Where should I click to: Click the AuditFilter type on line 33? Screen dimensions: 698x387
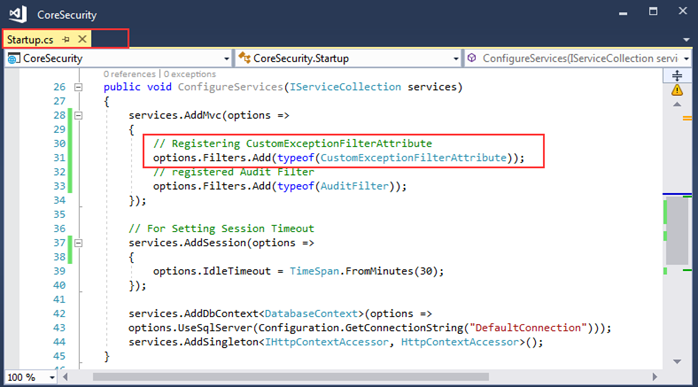[x=354, y=186]
